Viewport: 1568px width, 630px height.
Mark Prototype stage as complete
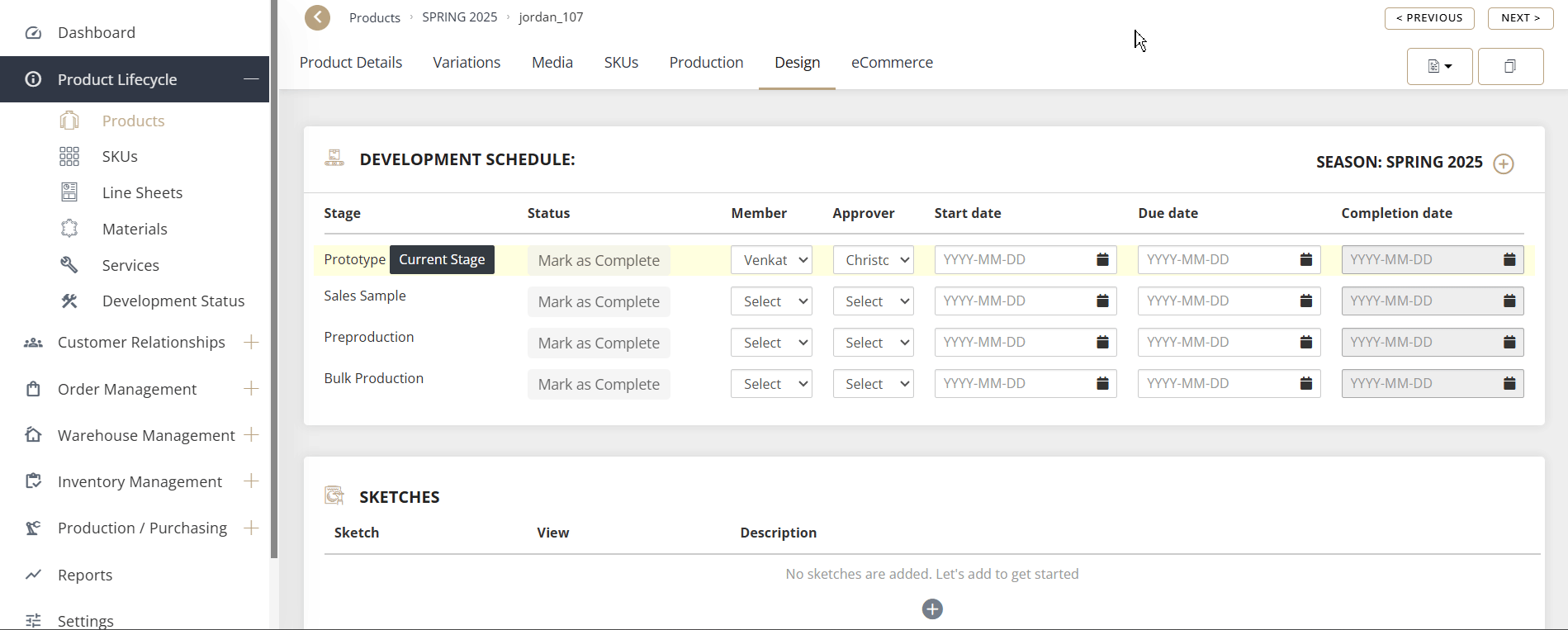599,261
